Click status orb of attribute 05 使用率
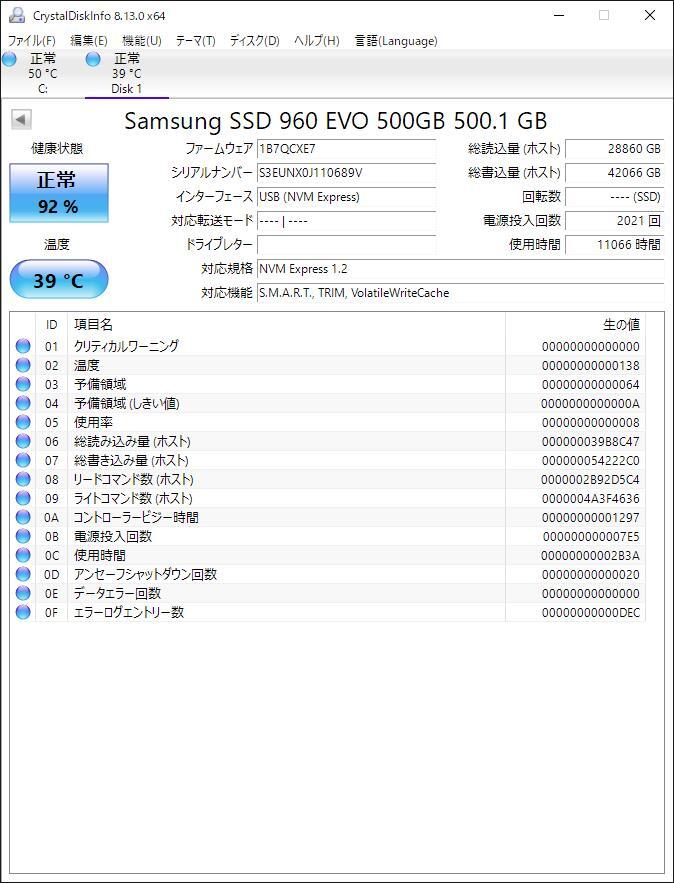 23,422
